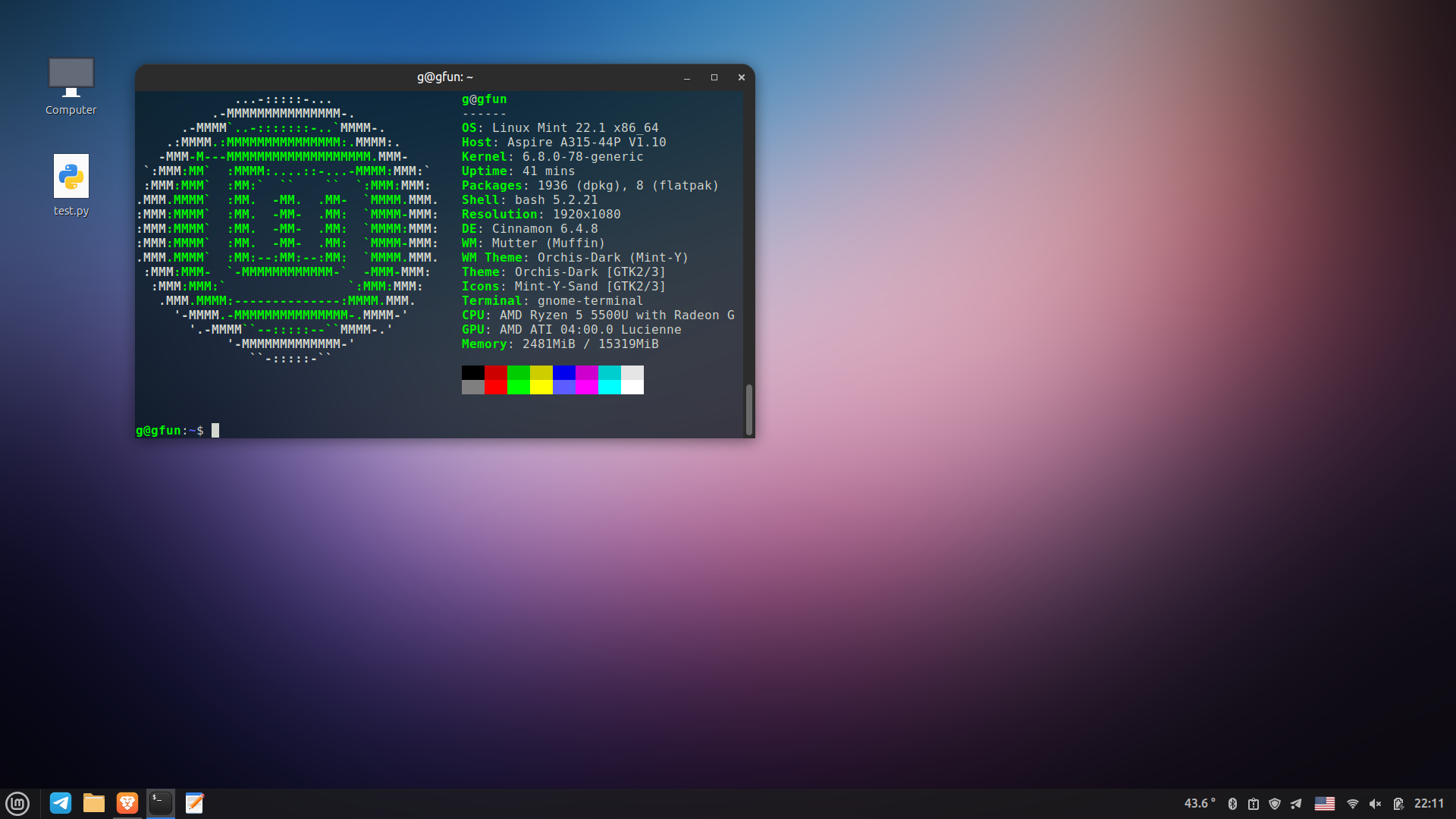Screen dimensions: 1456x819
Task: Open the text editor panel launcher
Action: [x=194, y=803]
